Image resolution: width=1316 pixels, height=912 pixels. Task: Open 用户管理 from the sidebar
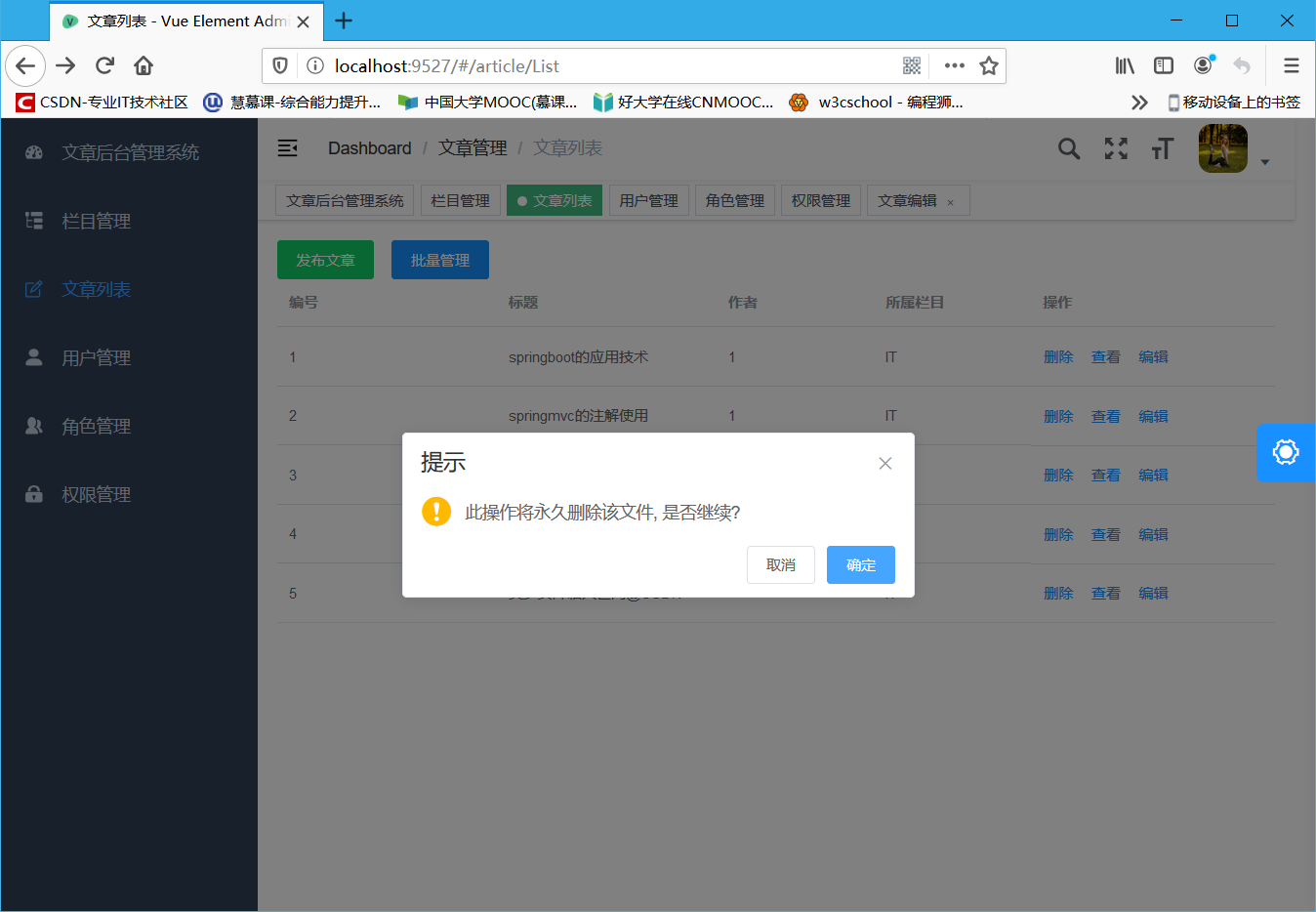pos(96,357)
